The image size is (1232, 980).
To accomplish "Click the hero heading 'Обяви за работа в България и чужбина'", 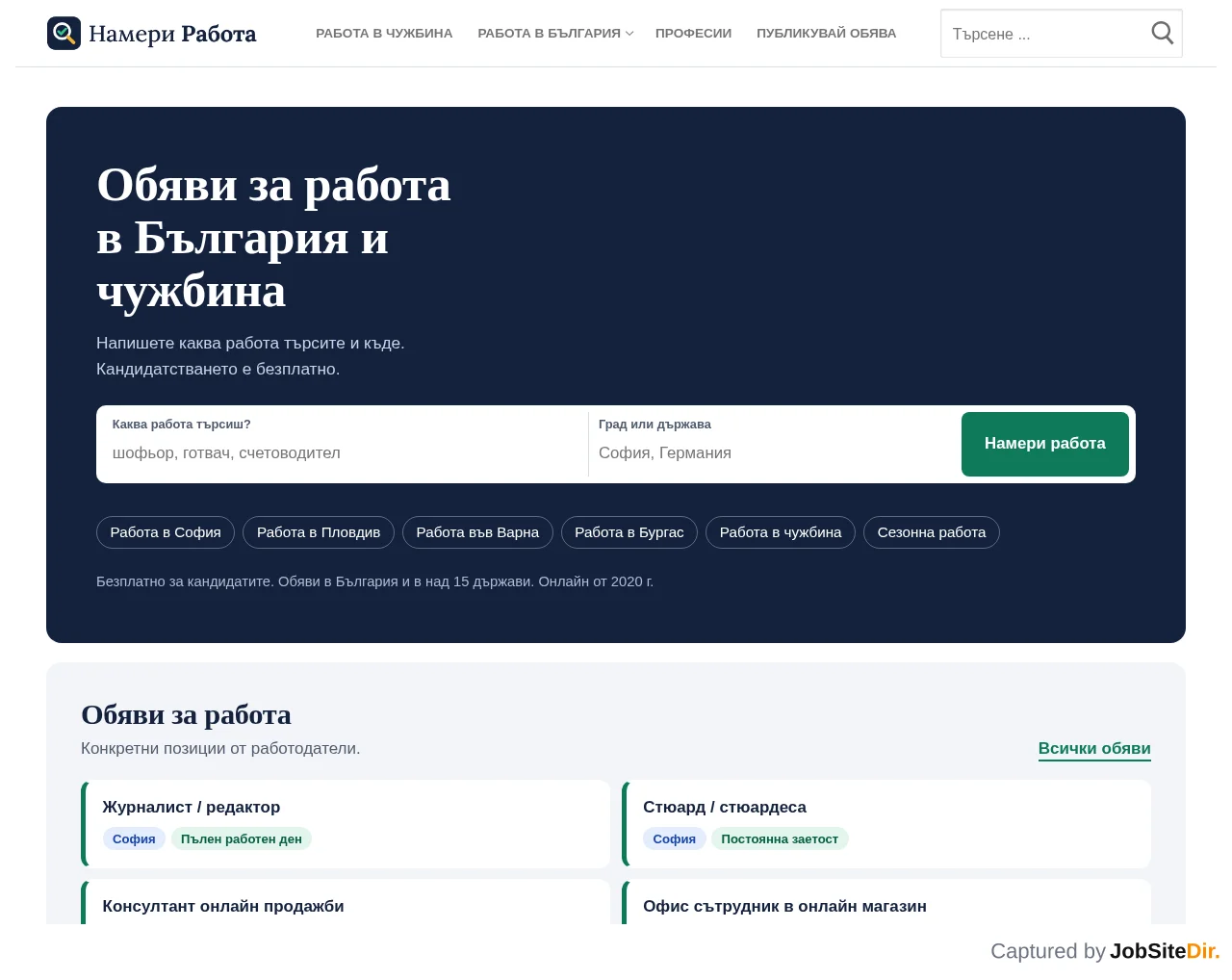I will [x=273, y=238].
